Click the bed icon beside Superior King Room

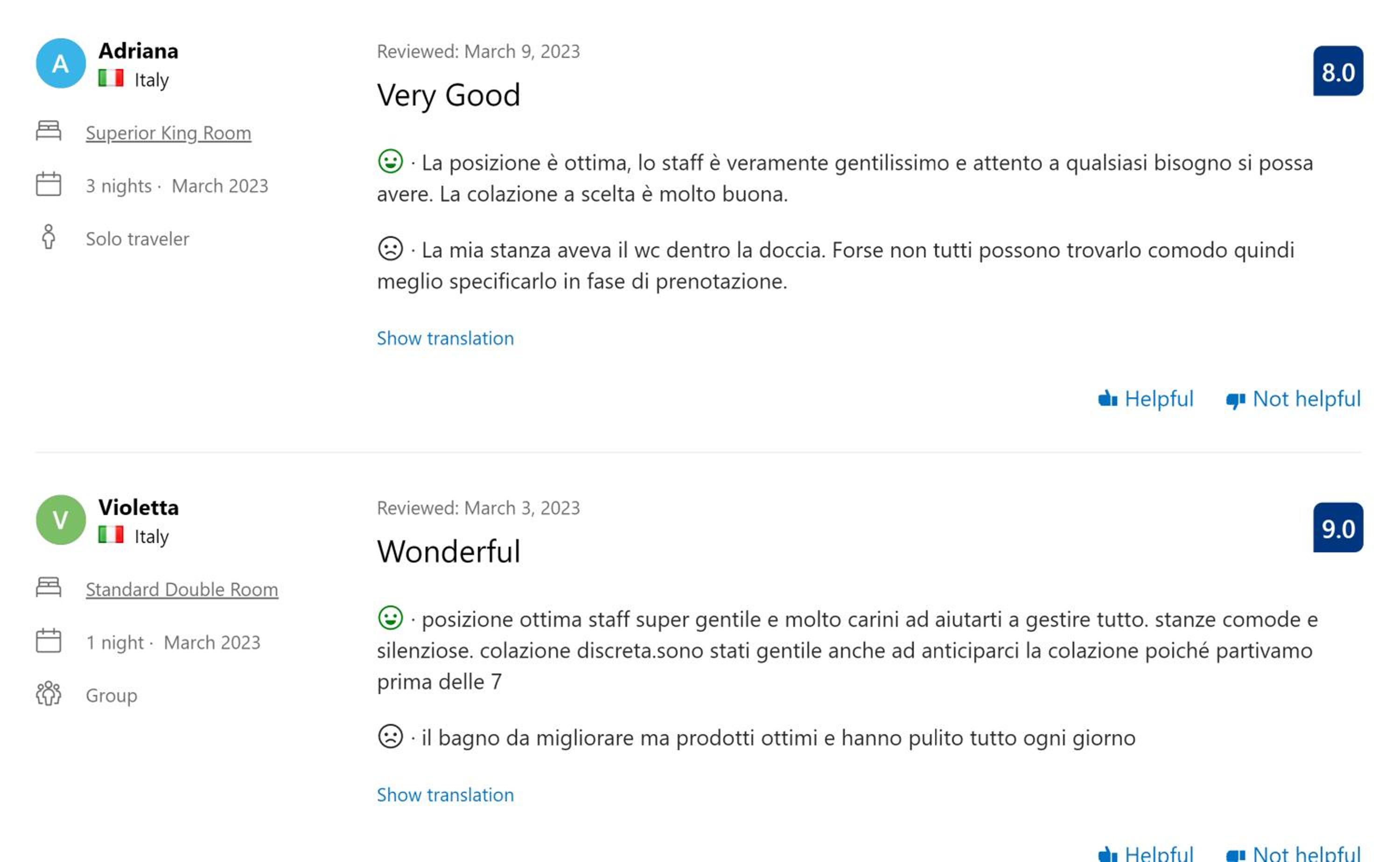click(x=49, y=131)
